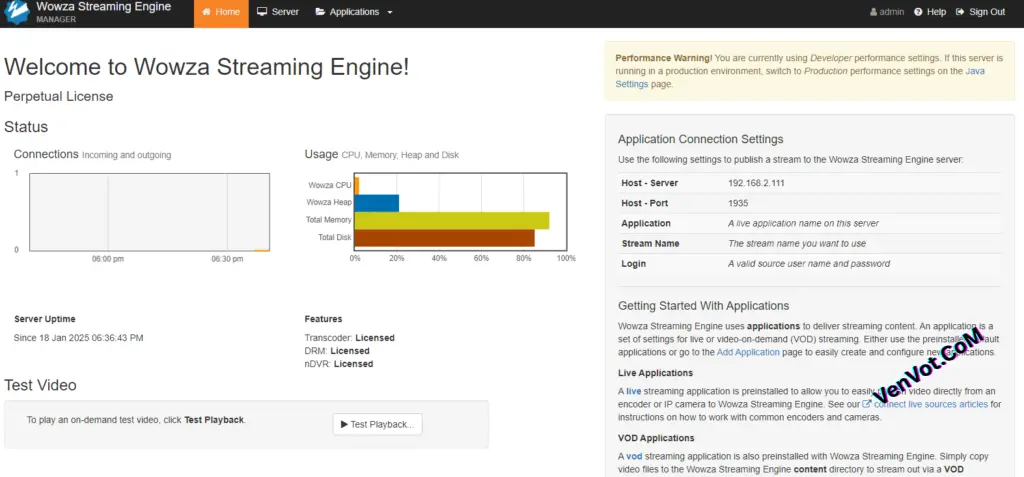The height and width of the screenshot is (477, 1024).
Task: Click the Transcoder: Licensed text
Action: pyautogui.click(x=349, y=338)
